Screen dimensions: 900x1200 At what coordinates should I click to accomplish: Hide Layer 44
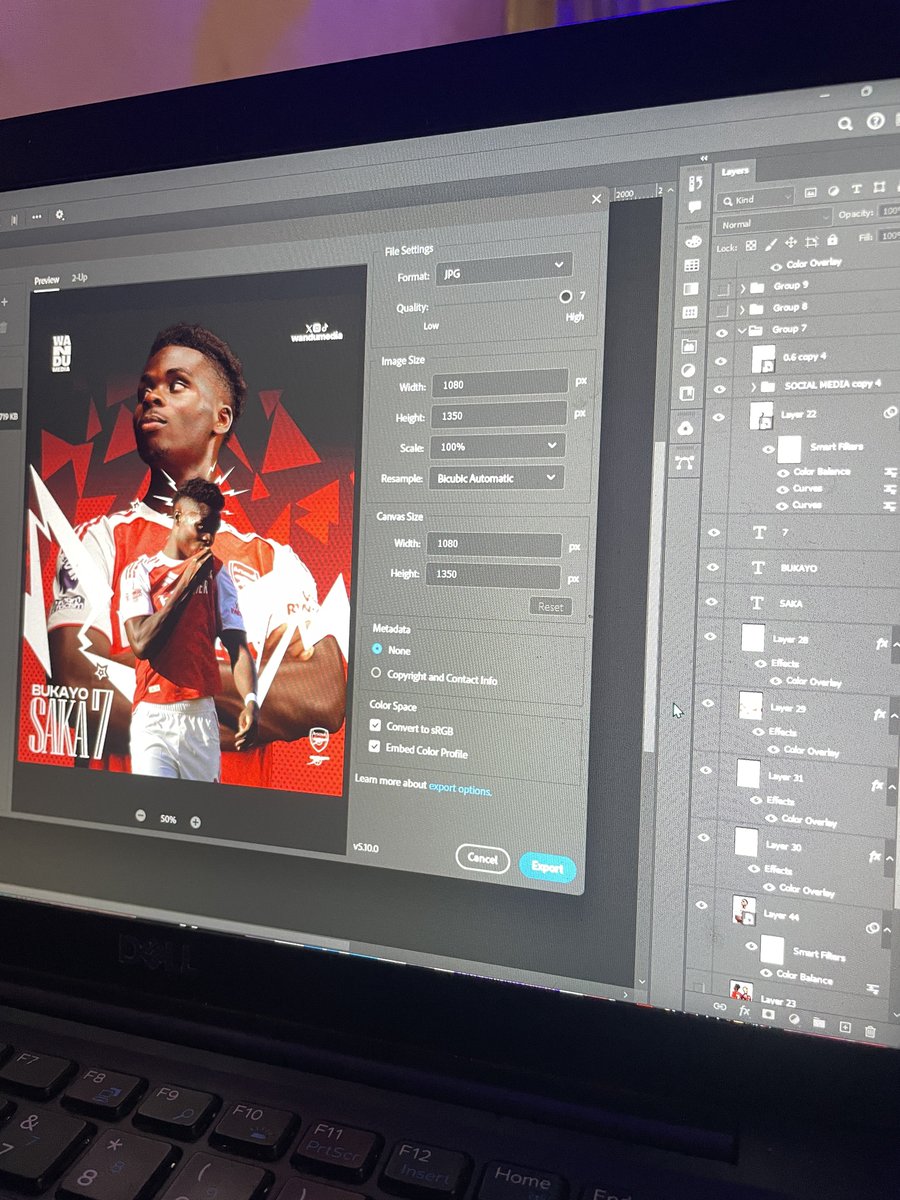(x=701, y=904)
